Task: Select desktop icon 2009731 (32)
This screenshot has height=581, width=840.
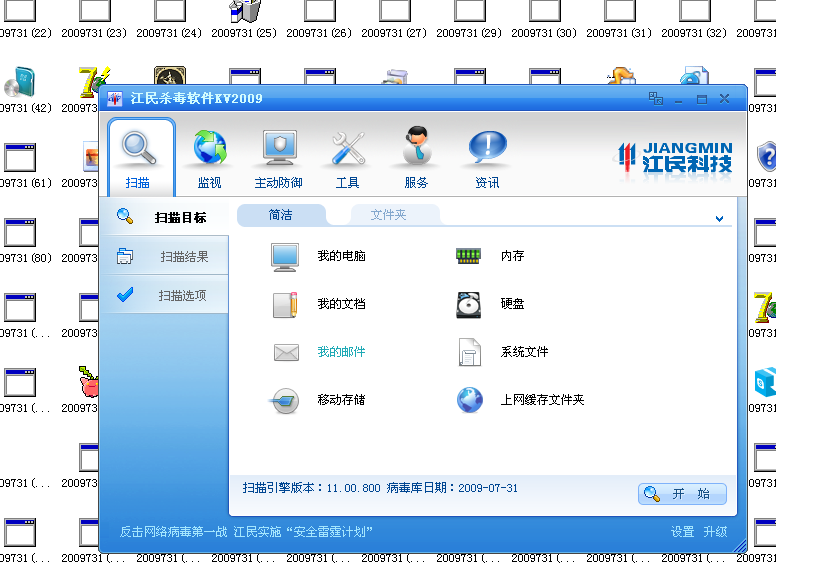Action: pos(694,19)
